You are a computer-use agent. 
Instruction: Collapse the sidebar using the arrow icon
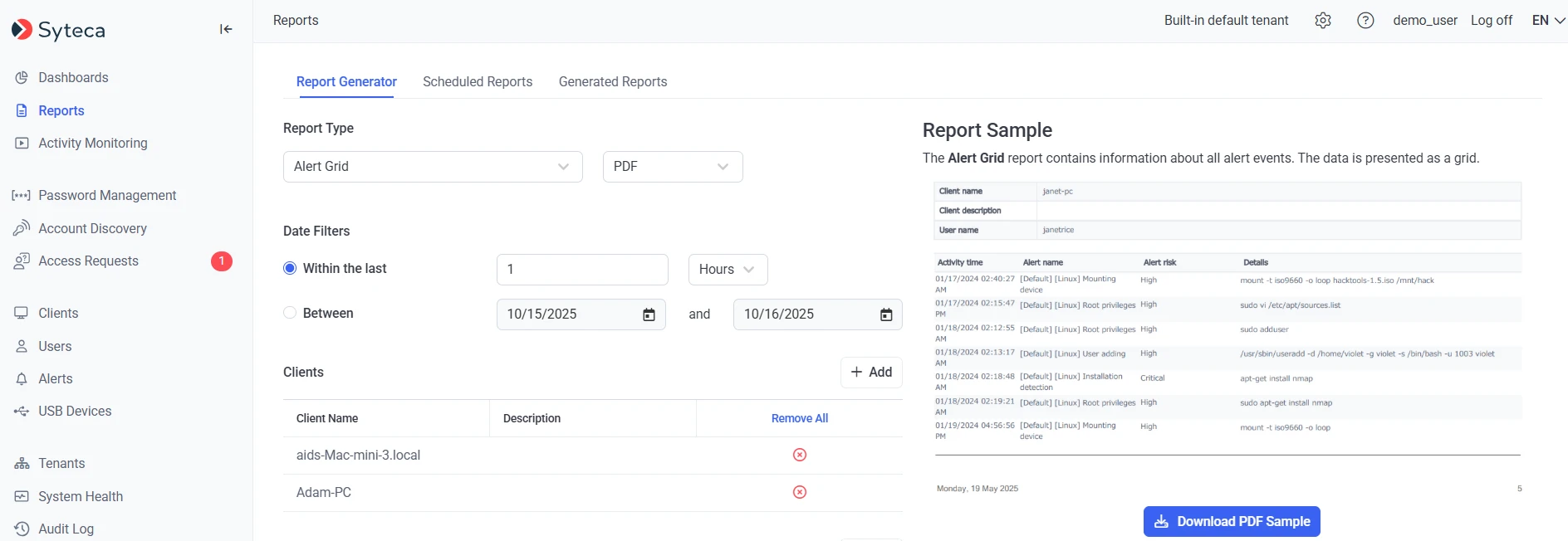click(226, 29)
